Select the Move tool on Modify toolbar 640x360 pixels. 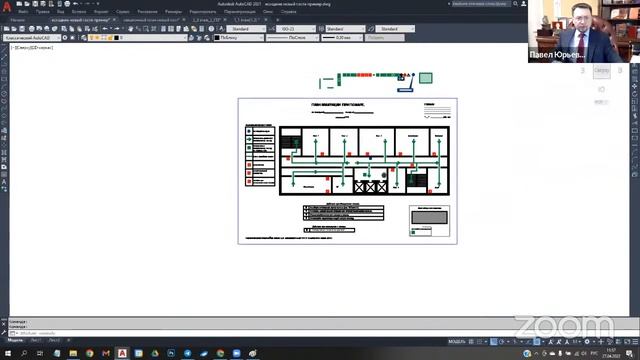click(x=635, y=86)
